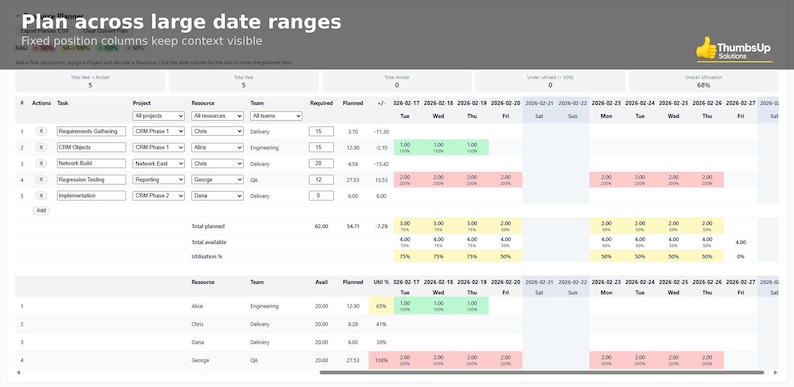Image resolution: width=794 pixels, height=387 pixels.
Task: Remove Regression Testing task via X button
Action: point(42,179)
